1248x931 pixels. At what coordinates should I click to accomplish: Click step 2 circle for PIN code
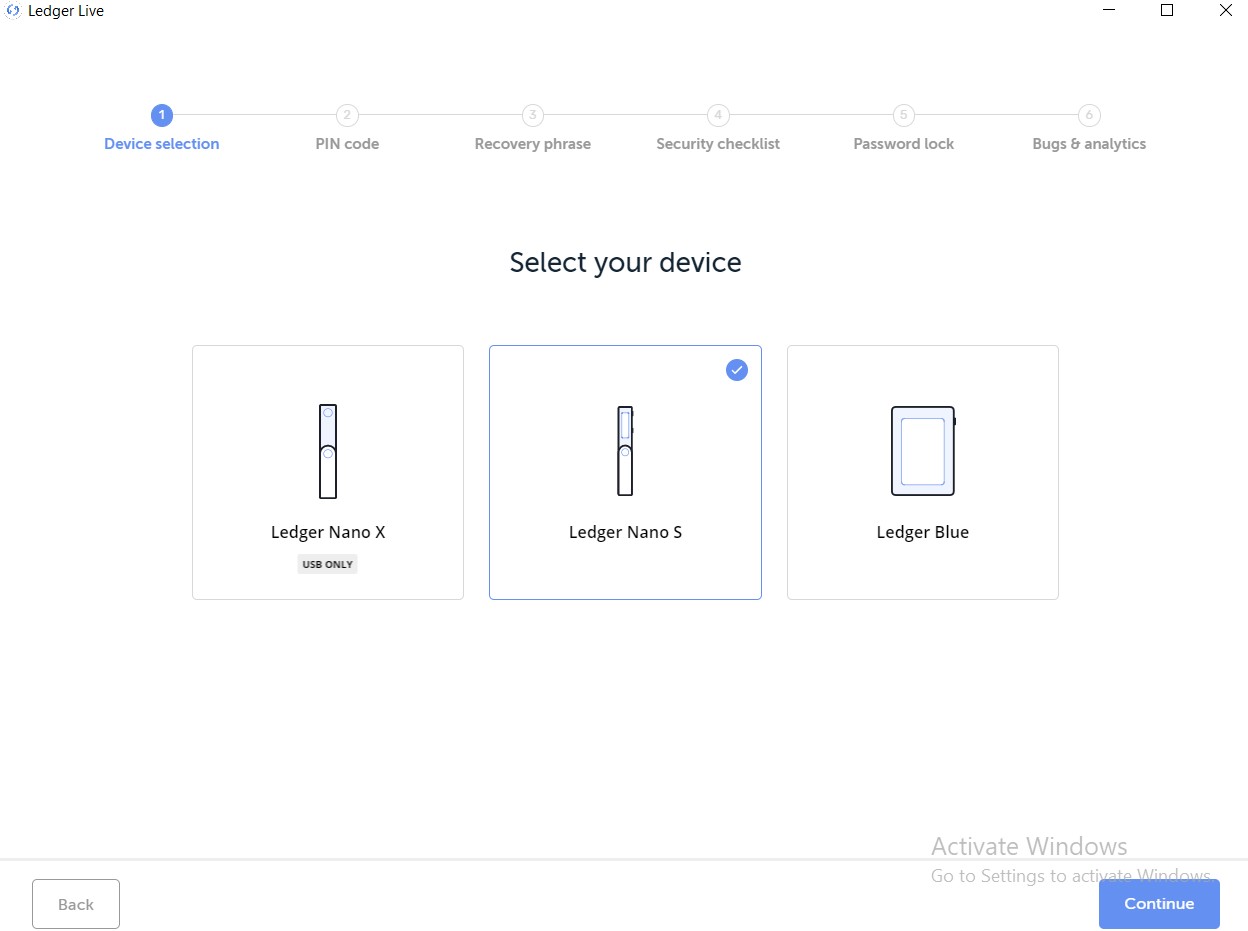pos(347,115)
